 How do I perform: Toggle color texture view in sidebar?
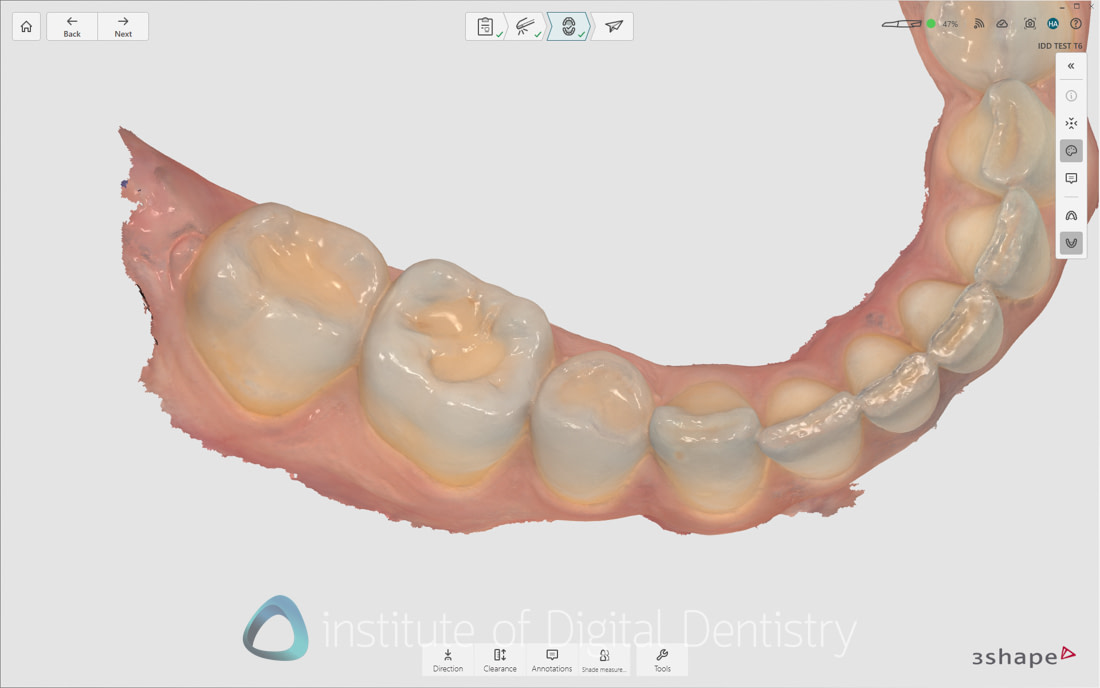coord(1071,150)
